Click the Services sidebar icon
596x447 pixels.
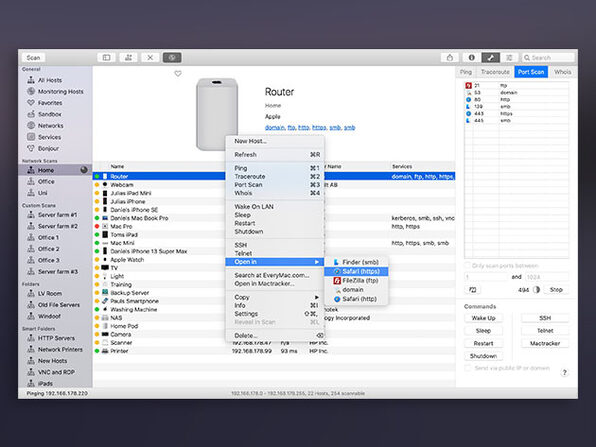click(x=31, y=137)
